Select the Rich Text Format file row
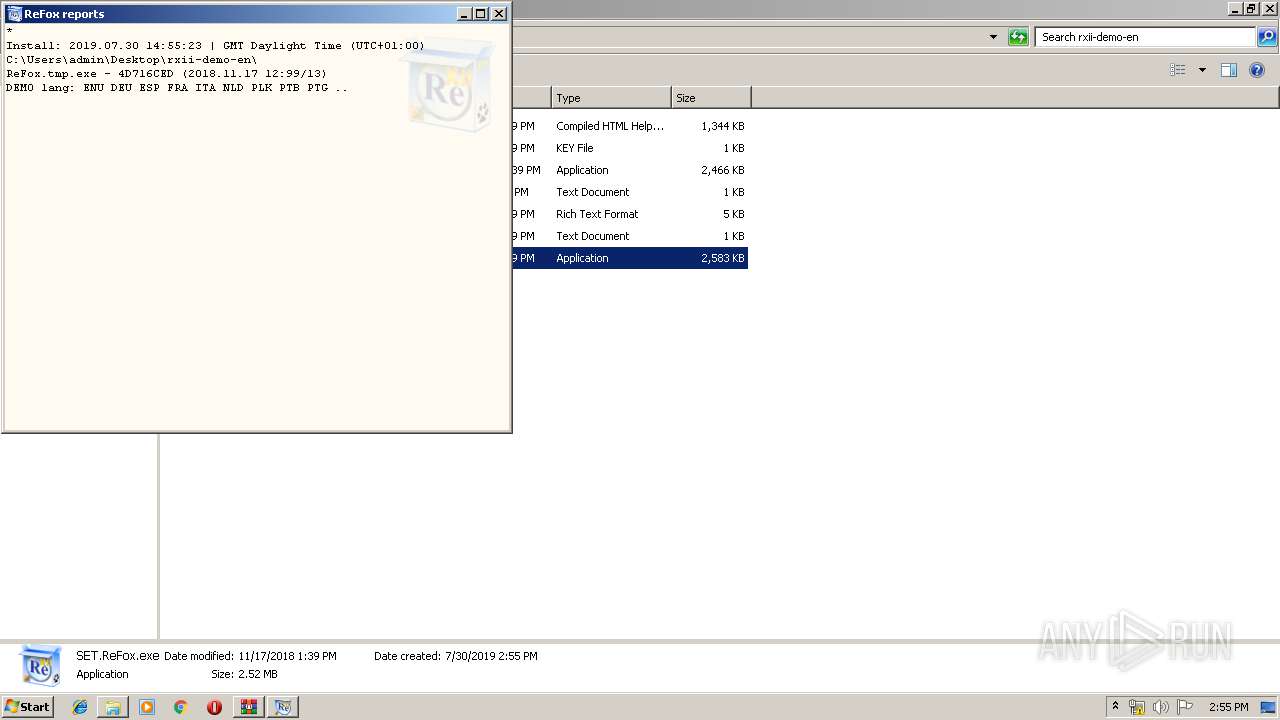 [630, 214]
